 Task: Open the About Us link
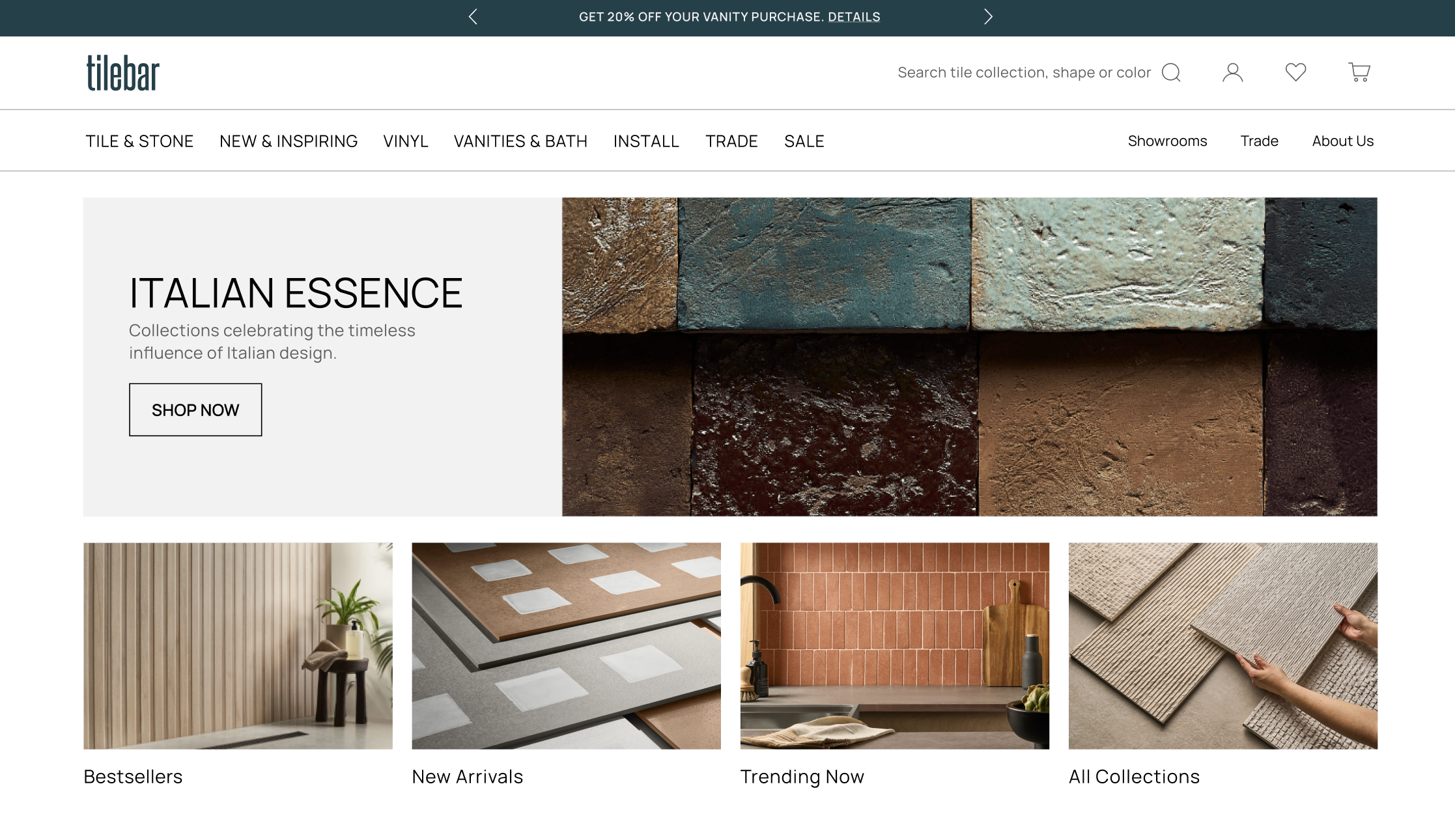[x=1342, y=141]
